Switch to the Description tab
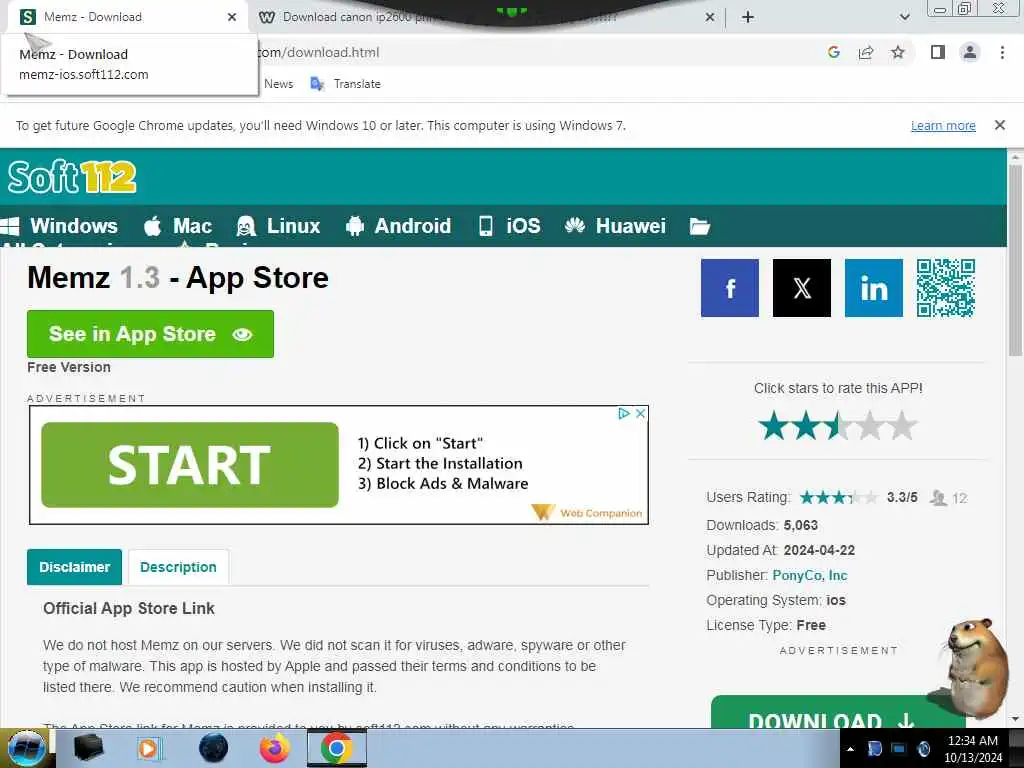This screenshot has height=768, width=1024. (x=178, y=567)
